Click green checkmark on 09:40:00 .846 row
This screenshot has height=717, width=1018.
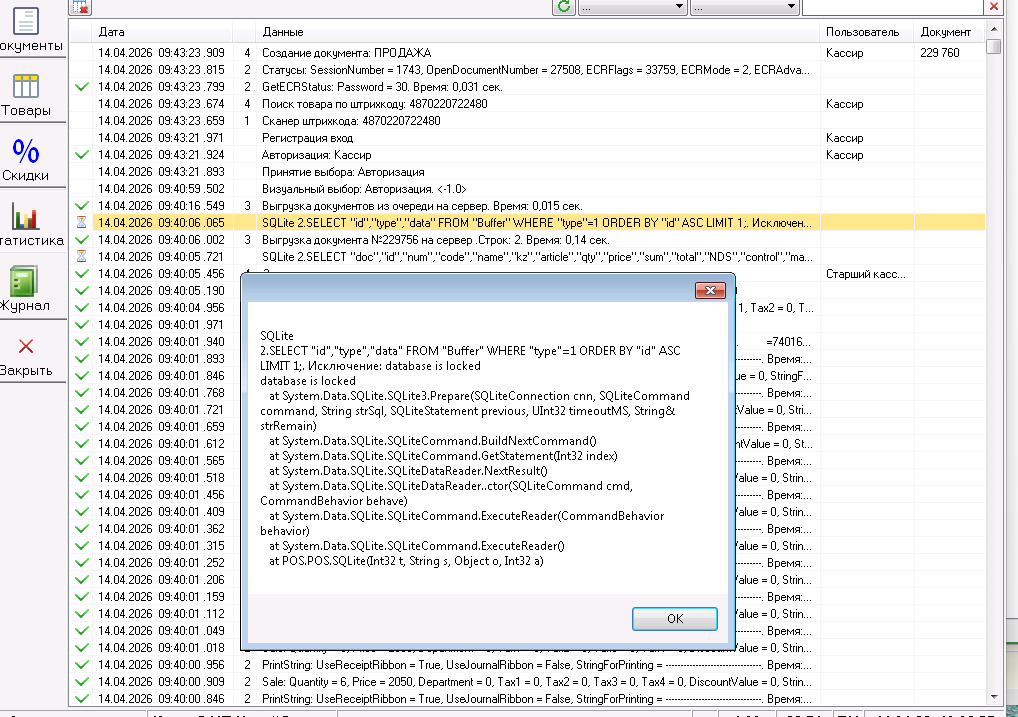point(82,699)
